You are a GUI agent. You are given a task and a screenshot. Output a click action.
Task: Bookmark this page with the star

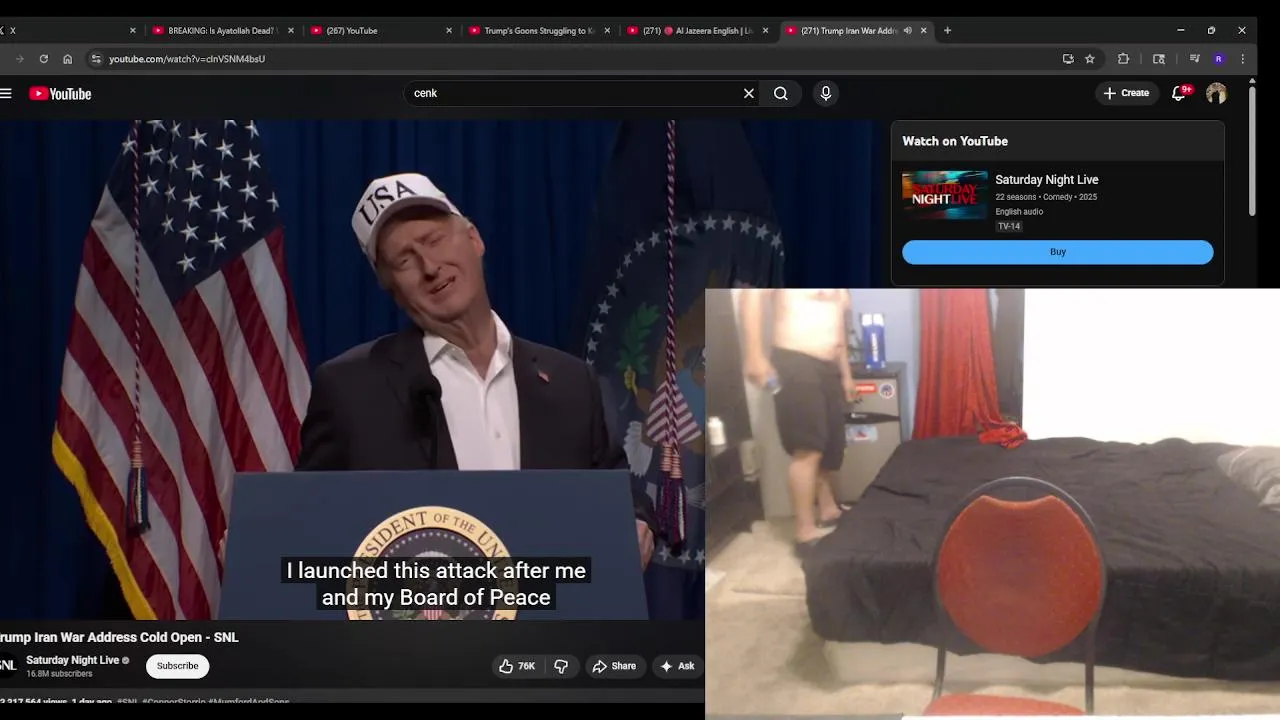tap(1090, 59)
